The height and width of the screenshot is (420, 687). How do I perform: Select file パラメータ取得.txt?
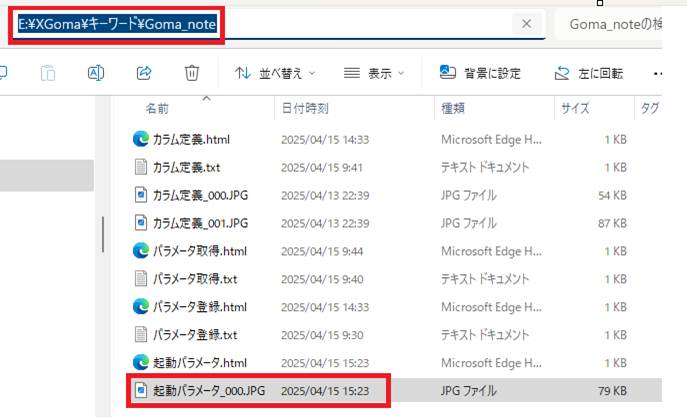coord(195,279)
